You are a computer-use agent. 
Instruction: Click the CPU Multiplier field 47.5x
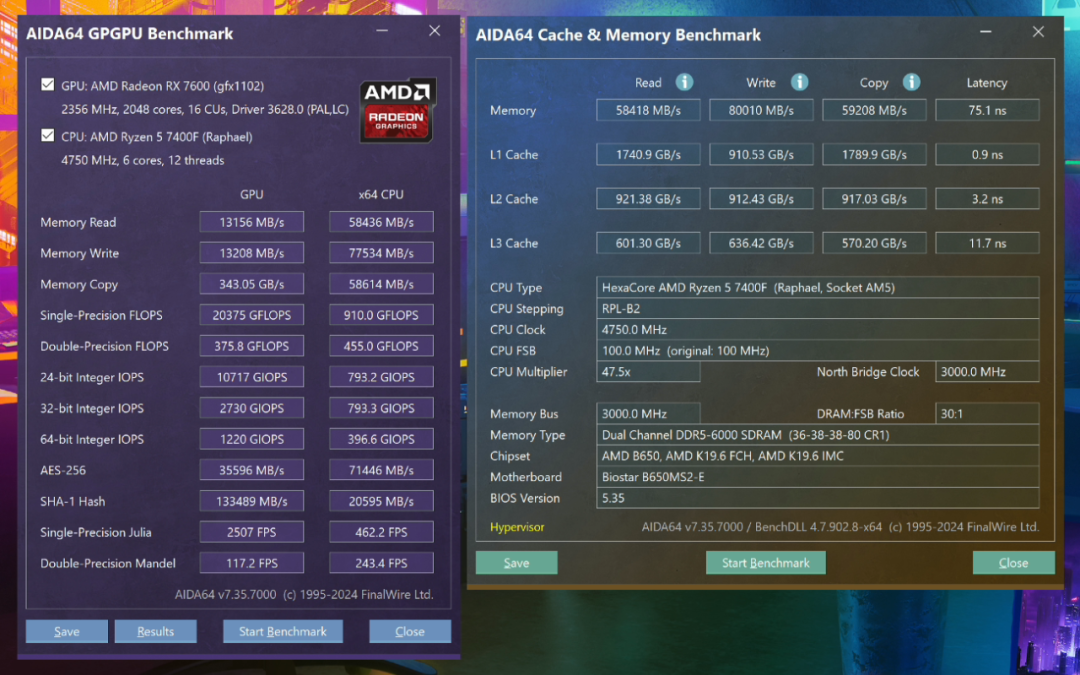point(648,371)
